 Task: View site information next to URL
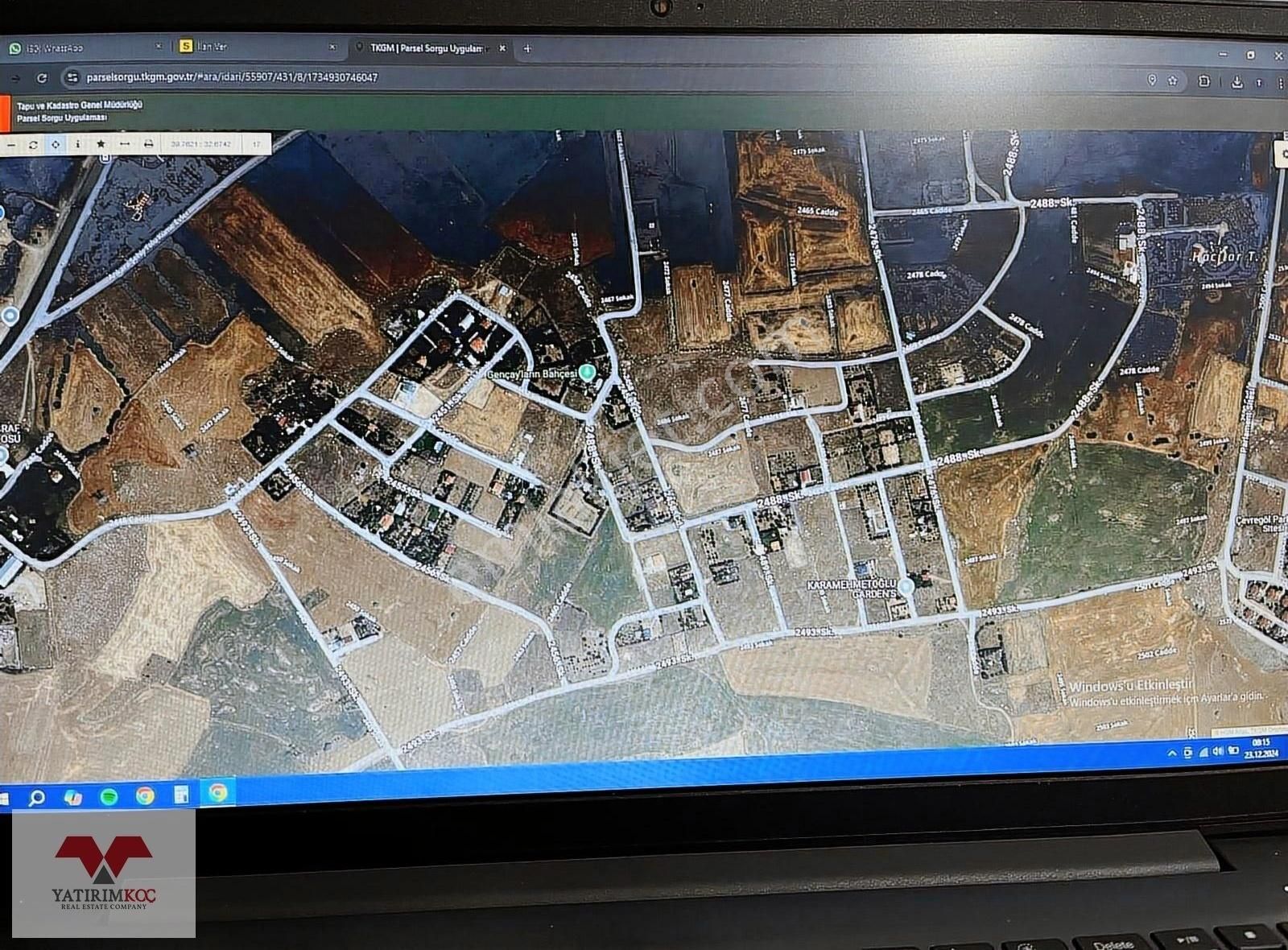point(72,78)
